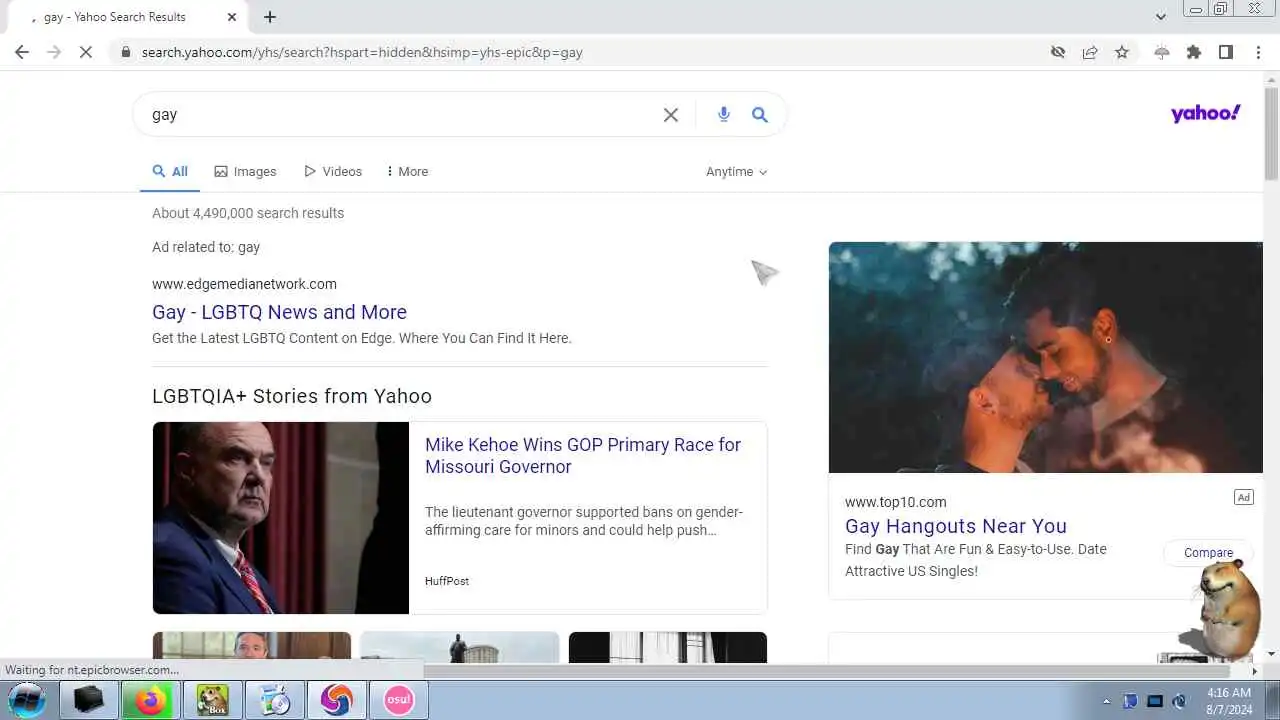This screenshot has width=1280, height=720.
Task: Open the Mike Kehoe story thumbnail
Action: click(281, 518)
